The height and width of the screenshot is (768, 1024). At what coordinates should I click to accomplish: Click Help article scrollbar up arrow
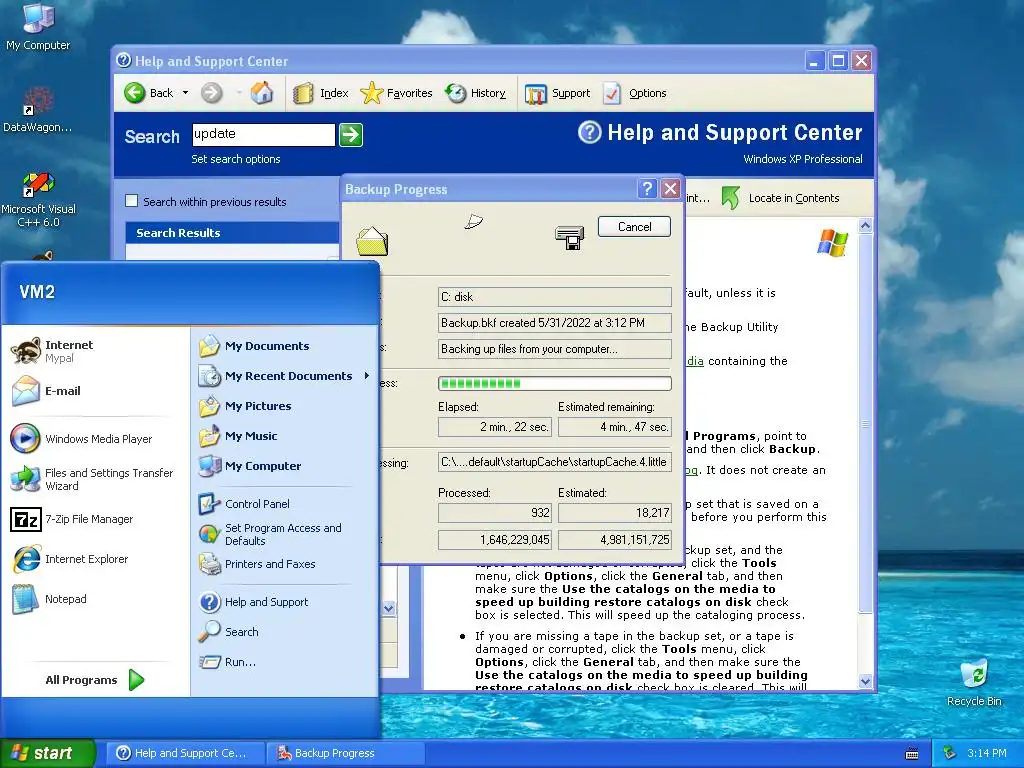[865, 226]
